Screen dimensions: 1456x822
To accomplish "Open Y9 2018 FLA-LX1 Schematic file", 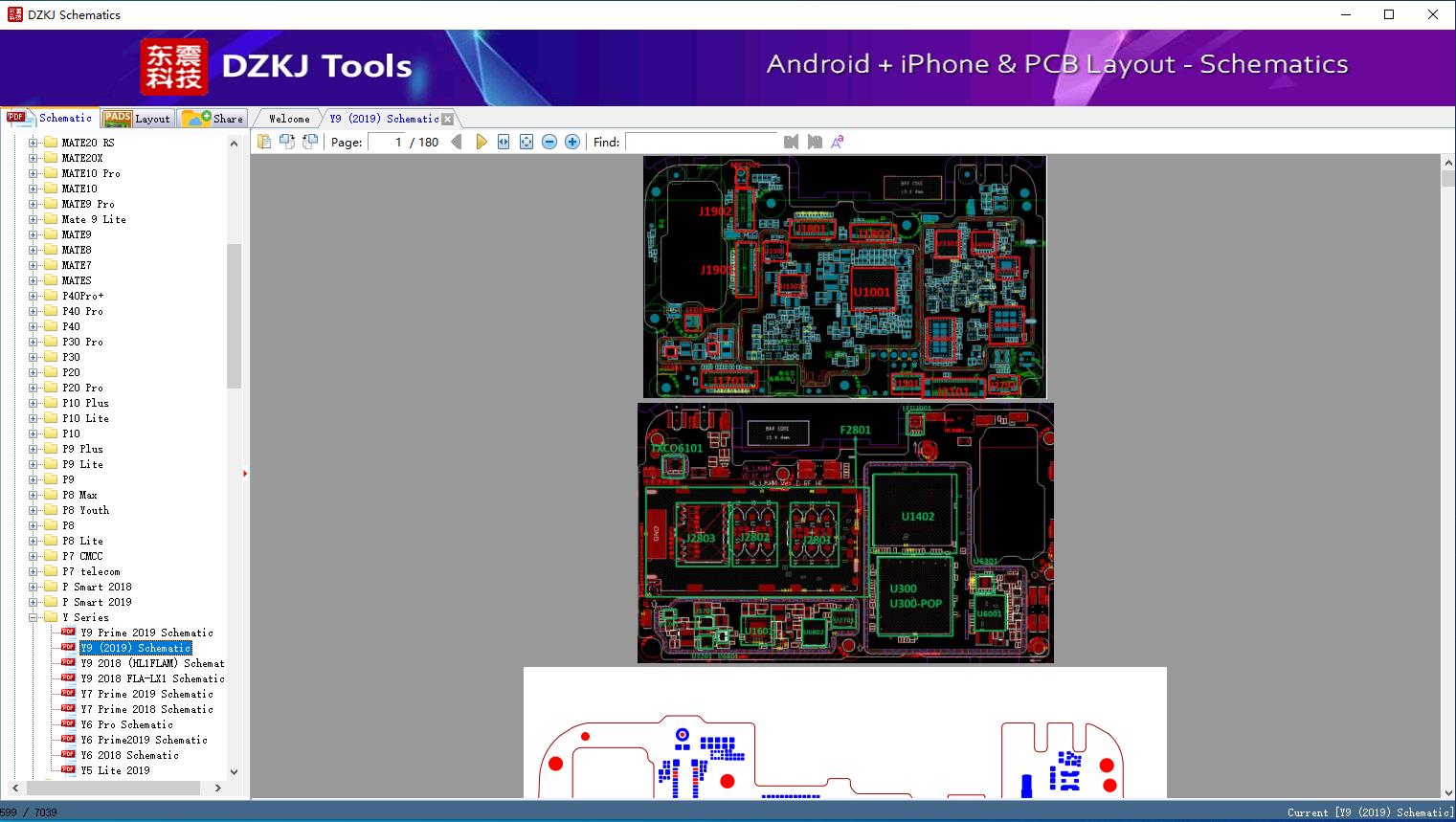I will (x=152, y=678).
